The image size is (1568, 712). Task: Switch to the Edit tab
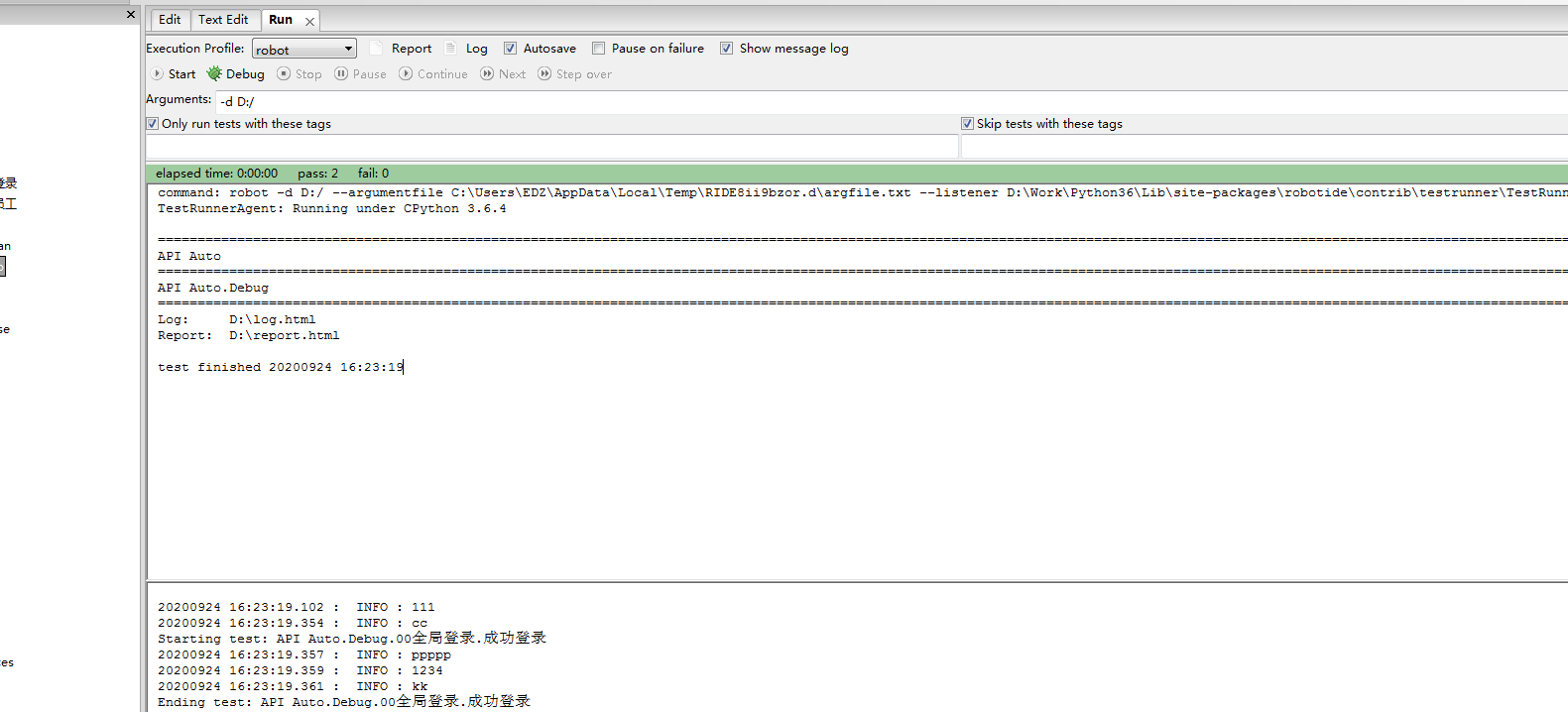[170, 20]
